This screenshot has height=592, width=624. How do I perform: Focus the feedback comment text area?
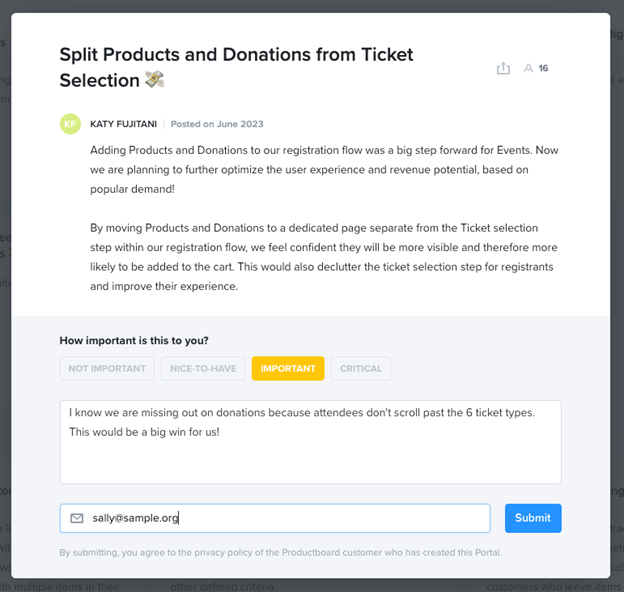click(x=310, y=442)
